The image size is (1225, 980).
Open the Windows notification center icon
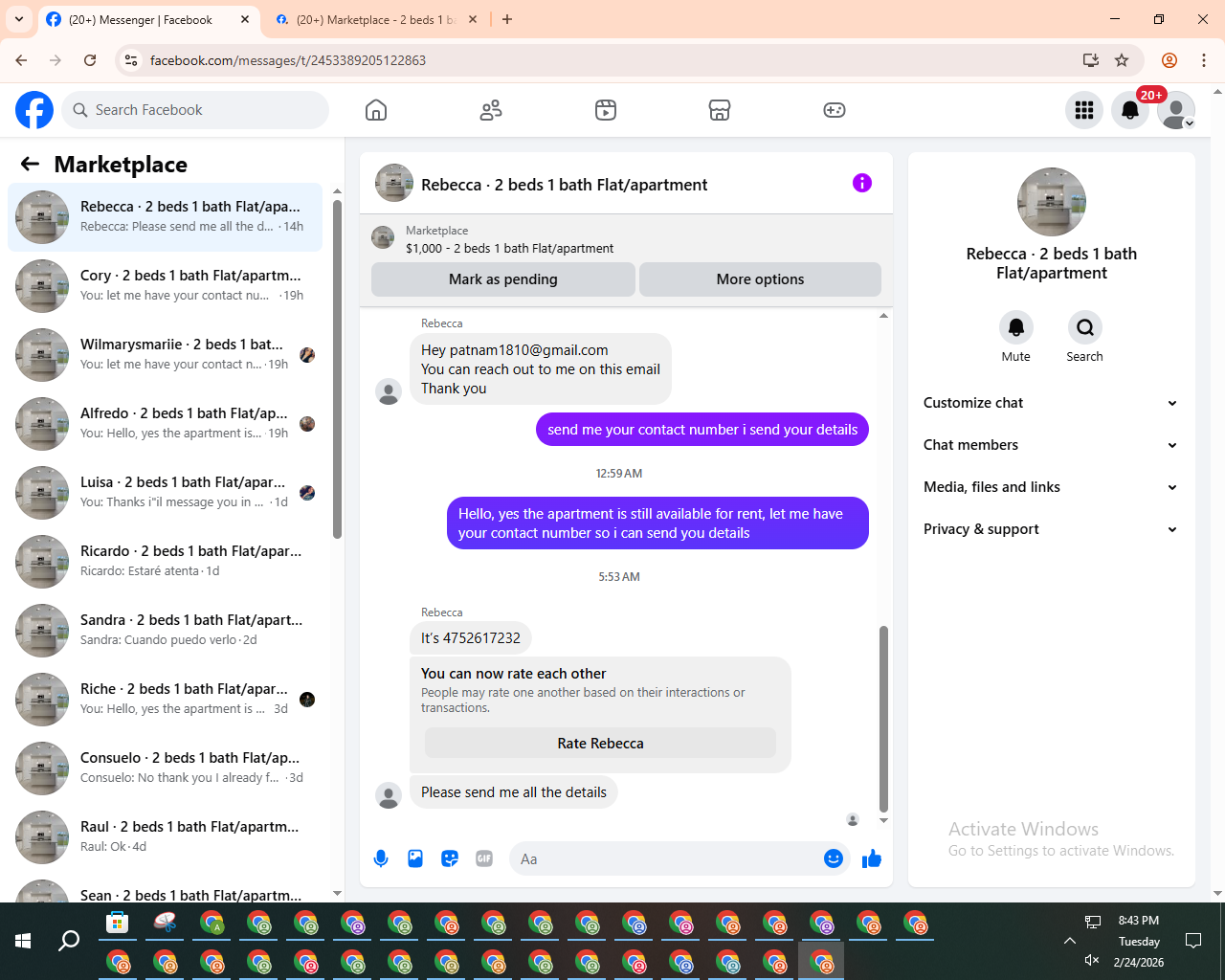(1193, 941)
